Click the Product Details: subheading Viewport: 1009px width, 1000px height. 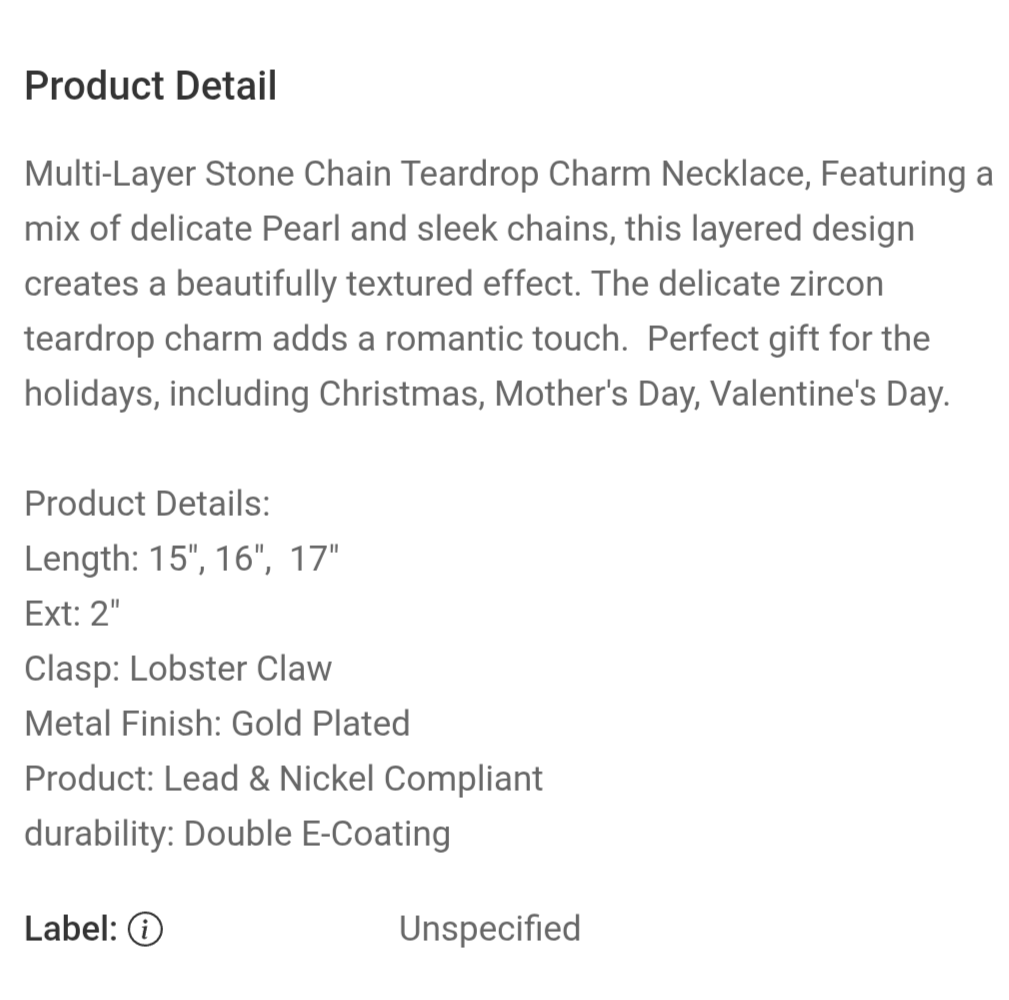point(147,503)
